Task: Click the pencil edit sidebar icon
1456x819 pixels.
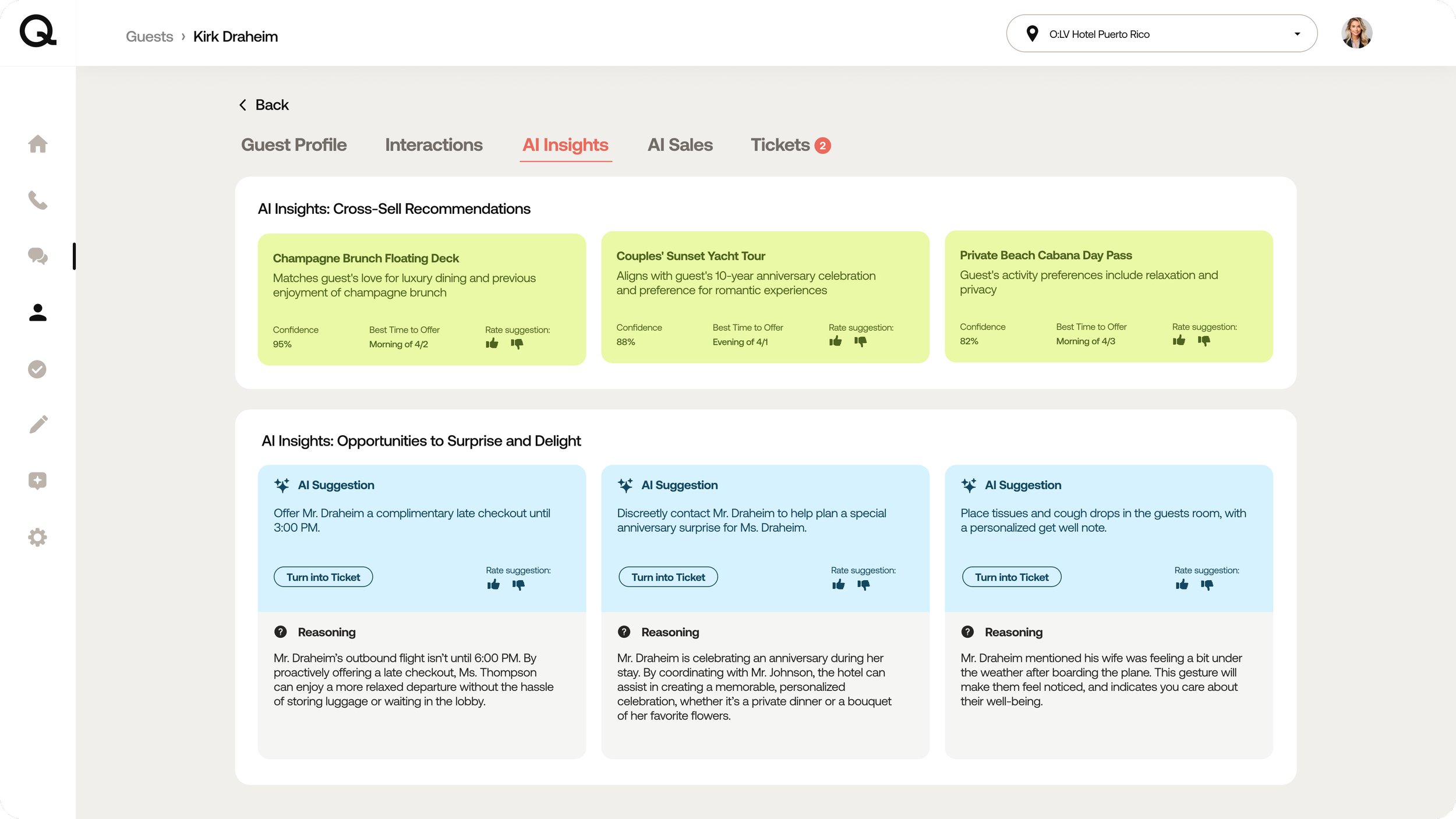Action: (x=38, y=425)
